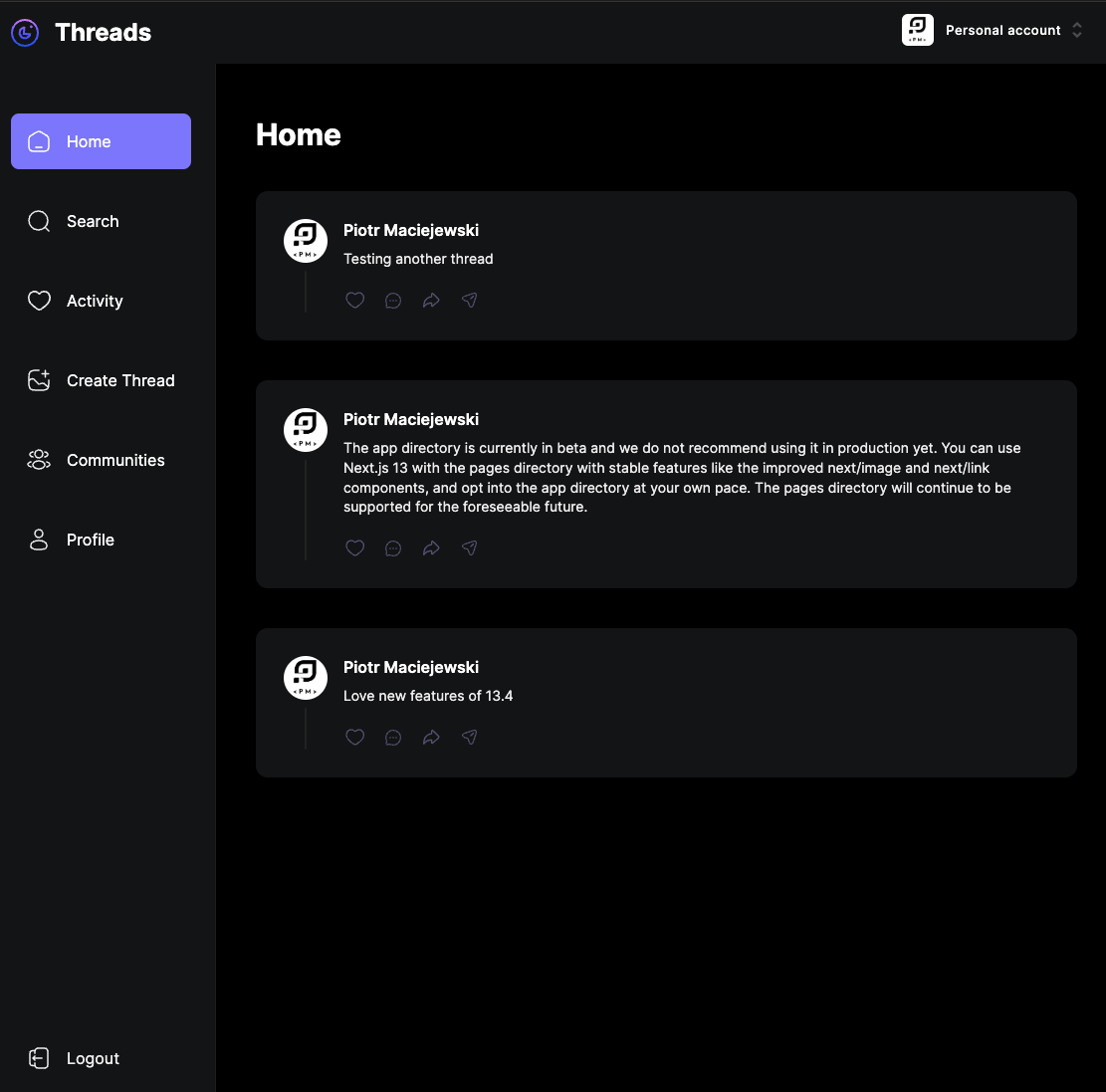Repost the Next.js app directory thread
Image resolution: width=1106 pixels, height=1092 pixels.
click(x=431, y=548)
